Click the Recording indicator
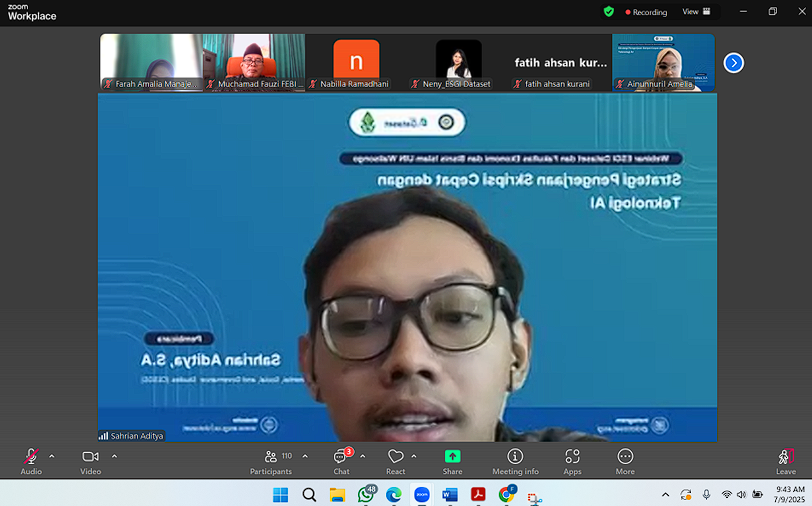The height and width of the screenshot is (506, 812). click(x=646, y=12)
